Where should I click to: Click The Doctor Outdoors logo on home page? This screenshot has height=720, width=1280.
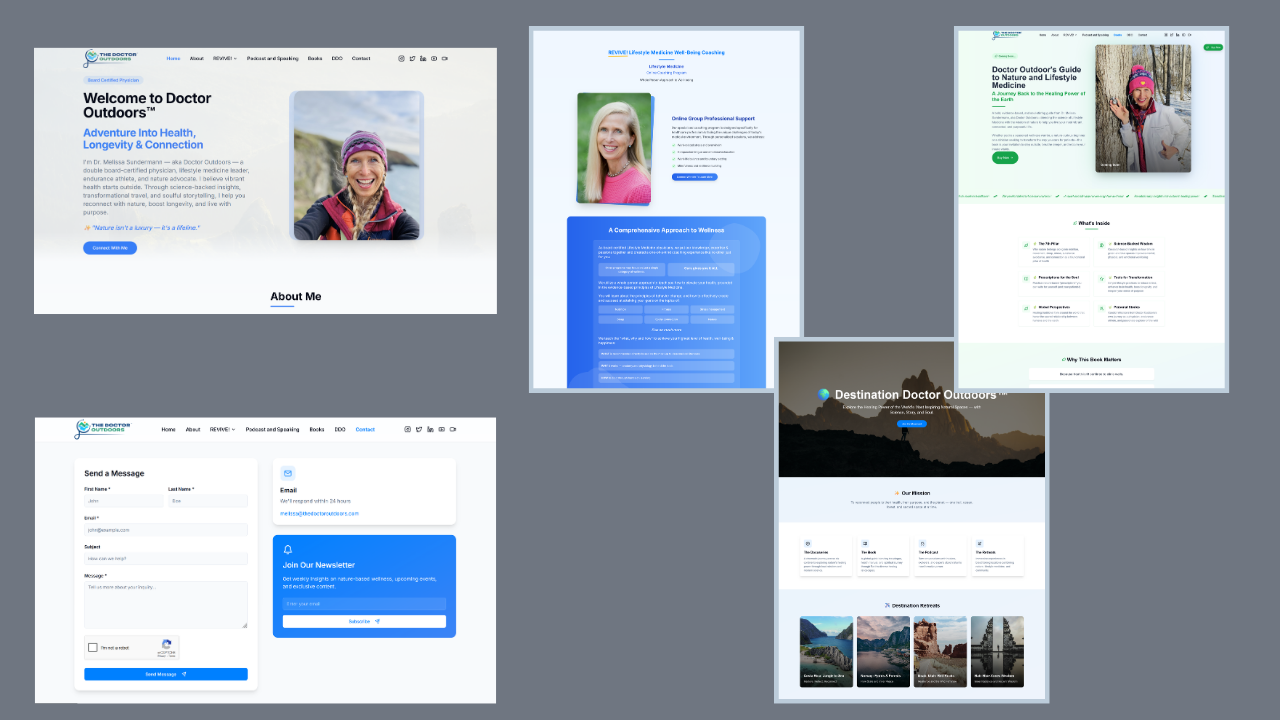110,59
